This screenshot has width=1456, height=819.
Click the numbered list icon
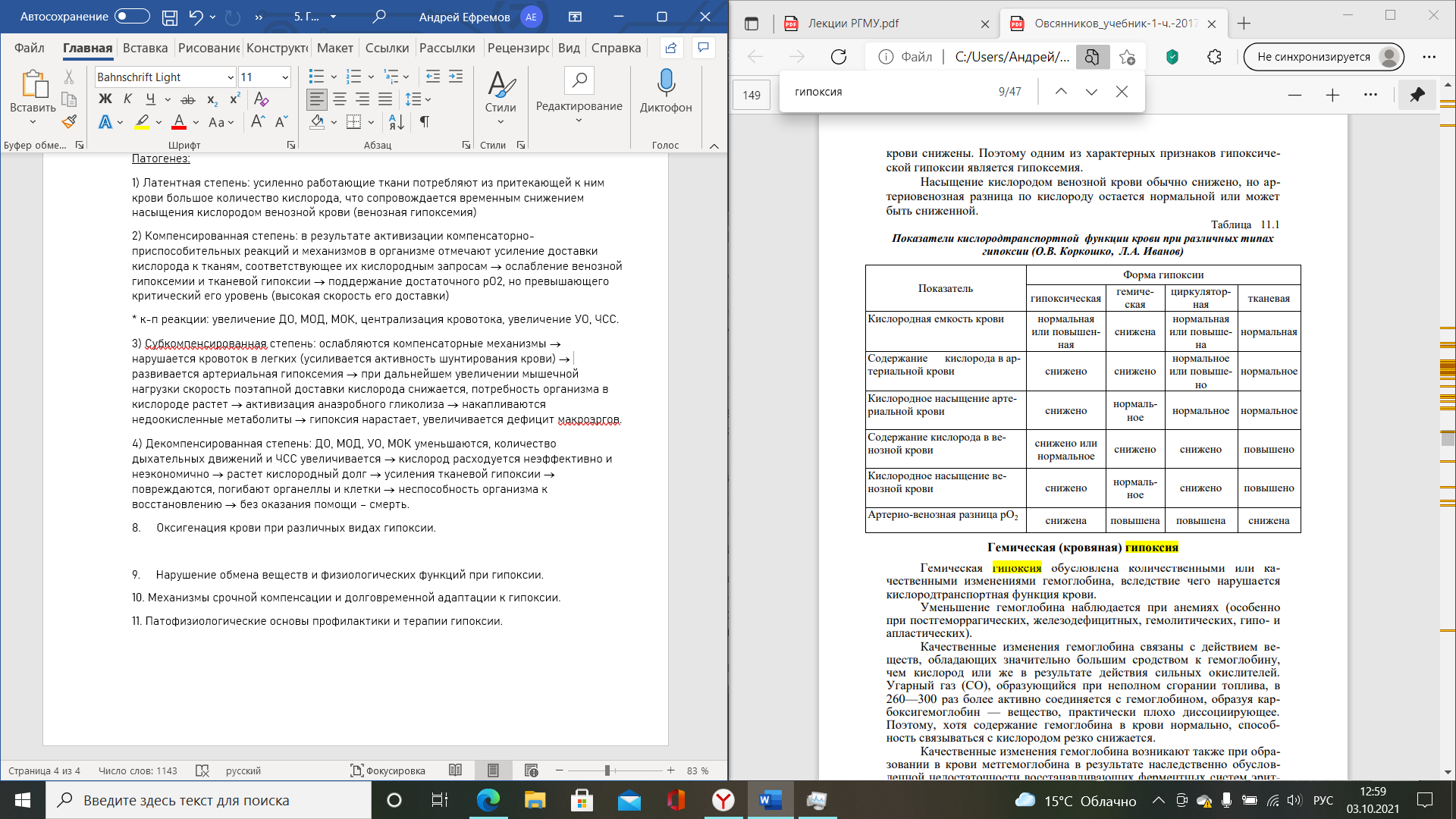pyautogui.click(x=353, y=77)
